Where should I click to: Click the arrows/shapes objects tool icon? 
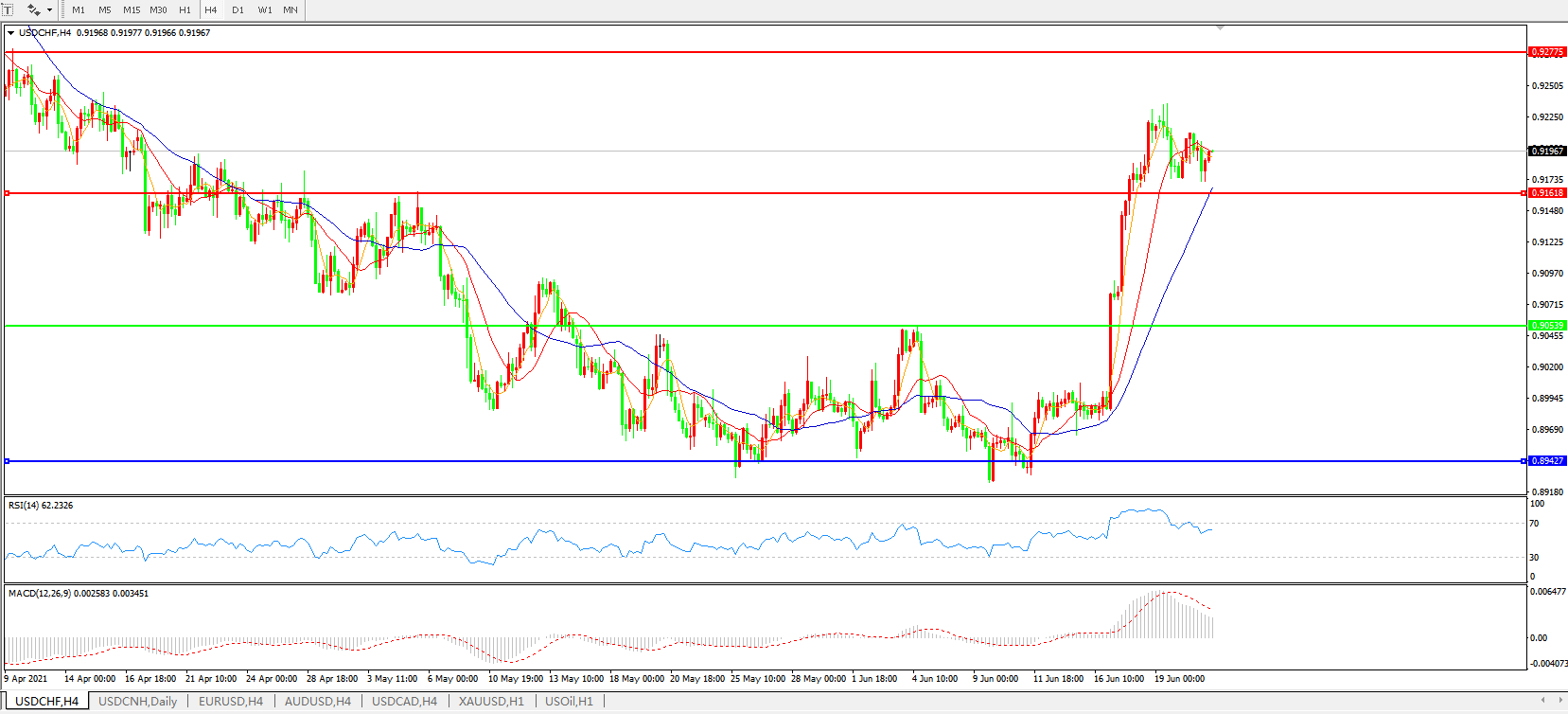click(34, 9)
